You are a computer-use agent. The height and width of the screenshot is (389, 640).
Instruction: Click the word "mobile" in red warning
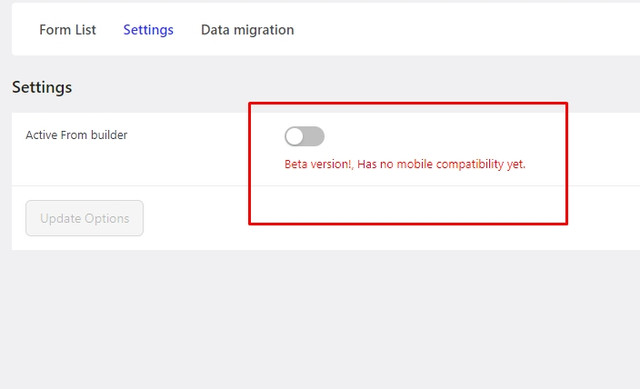click(414, 164)
